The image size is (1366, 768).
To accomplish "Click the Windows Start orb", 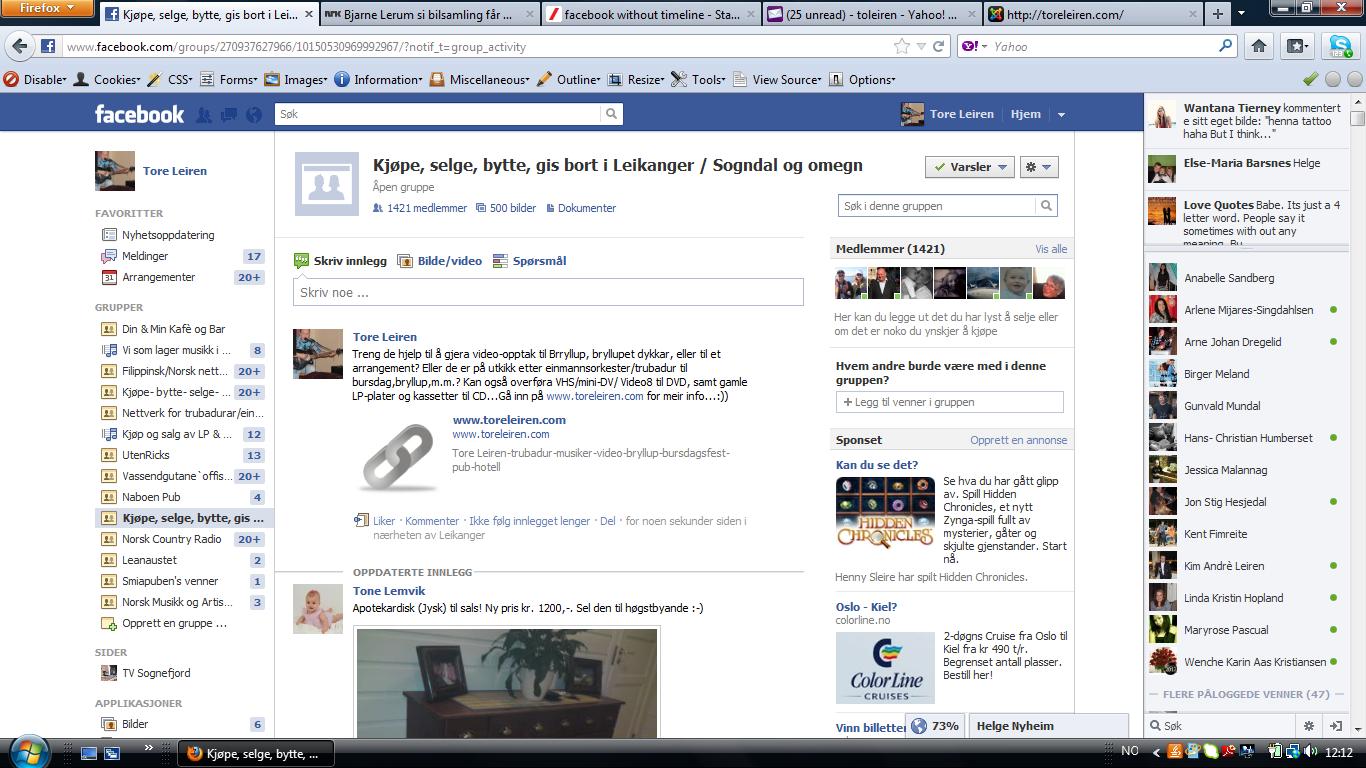I will pyautogui.click(x=27, y=751).
